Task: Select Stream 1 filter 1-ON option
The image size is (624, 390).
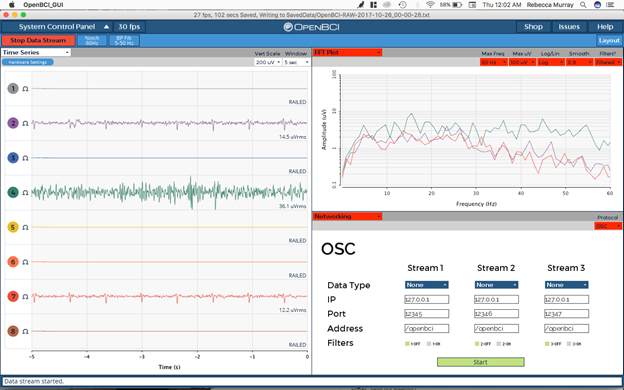Action: coord(429,343)
